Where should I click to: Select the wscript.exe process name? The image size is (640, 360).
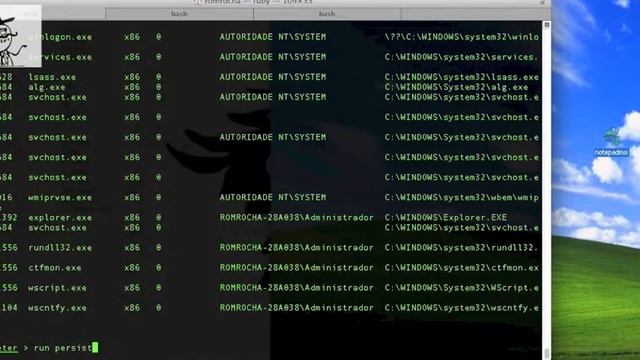[x=57, y=288]
